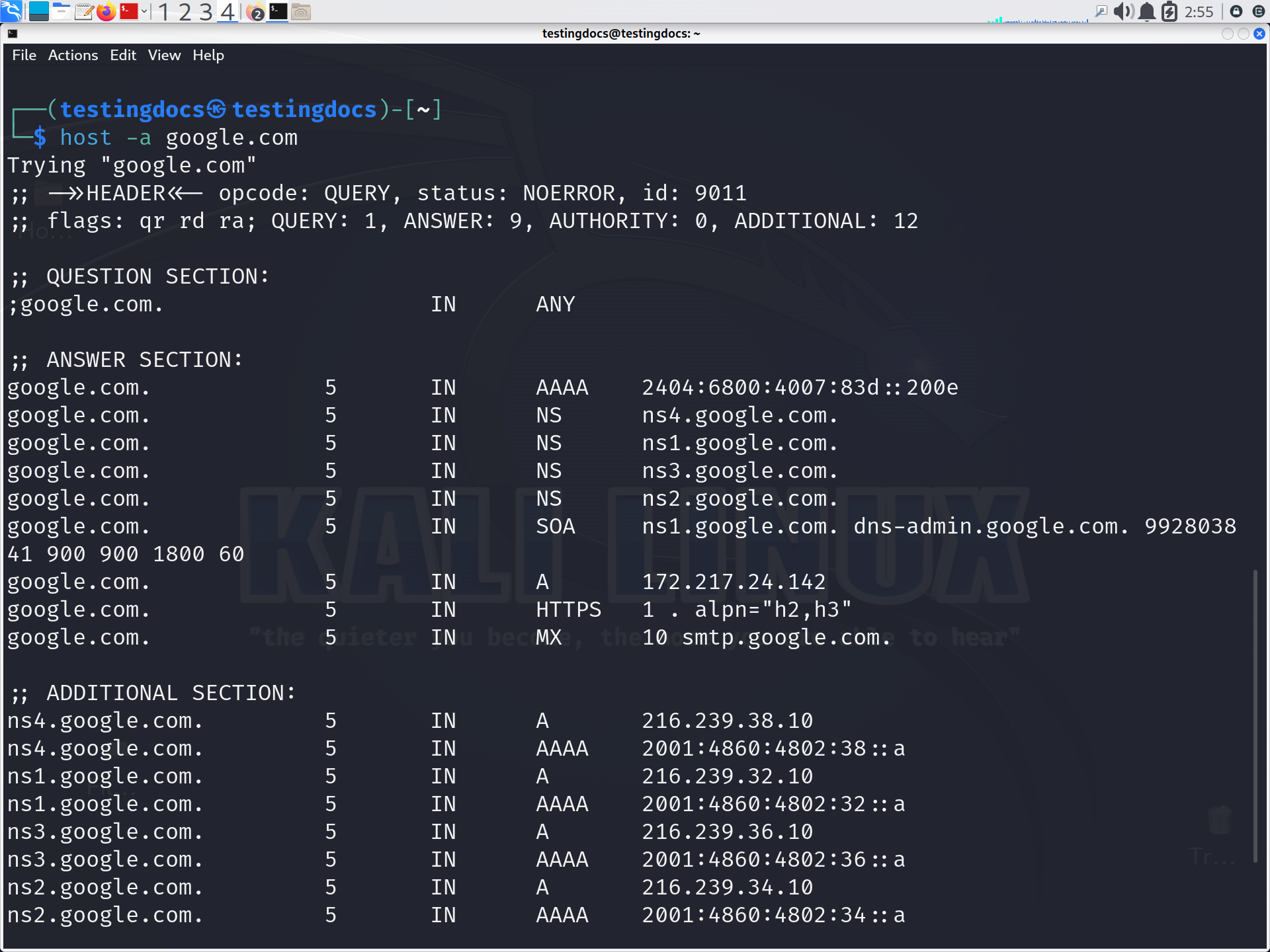Switch to workspace 4

228,11
